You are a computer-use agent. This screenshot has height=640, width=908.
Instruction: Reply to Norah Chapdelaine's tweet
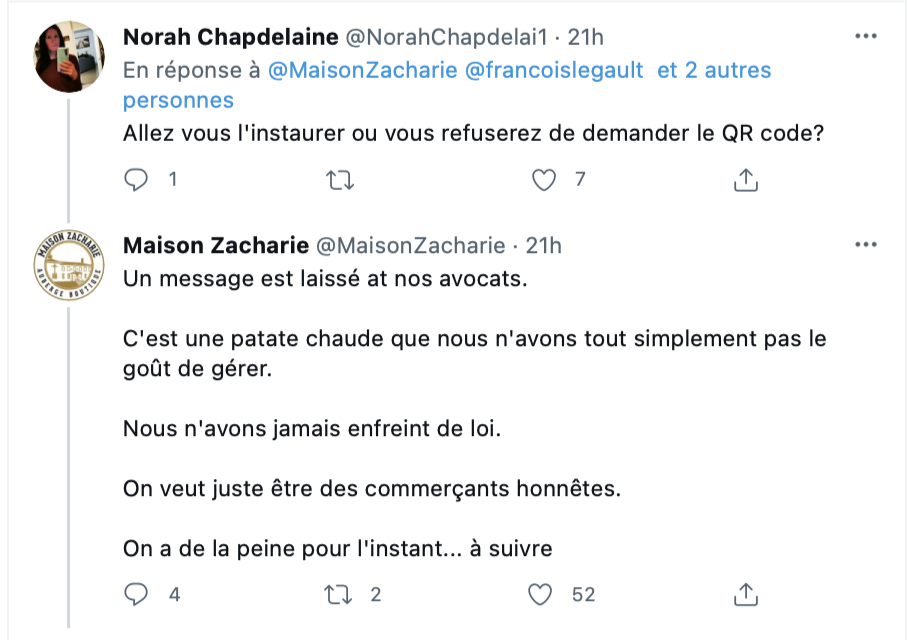point(136,180)
